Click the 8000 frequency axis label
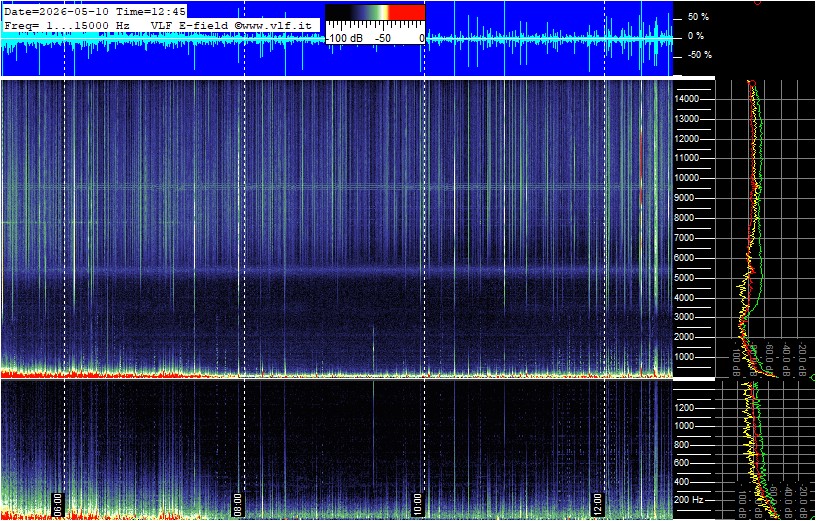The height and width of the screenshot is (521, 816). click(684, 218)
